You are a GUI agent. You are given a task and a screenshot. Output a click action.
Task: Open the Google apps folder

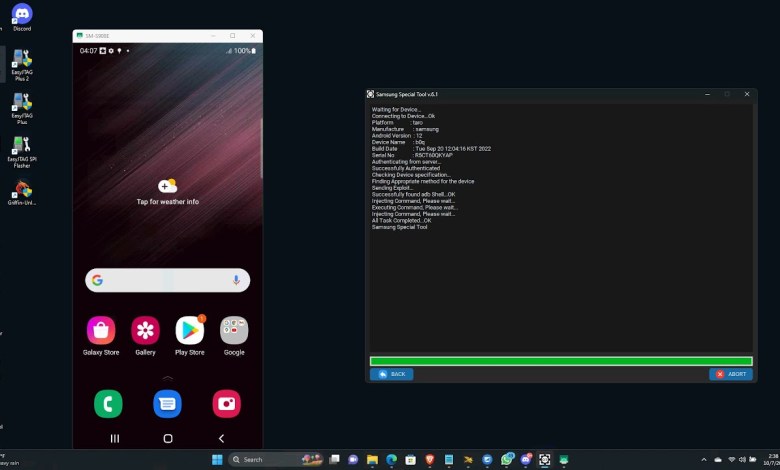pyautogui.click(x=234, y=331)
